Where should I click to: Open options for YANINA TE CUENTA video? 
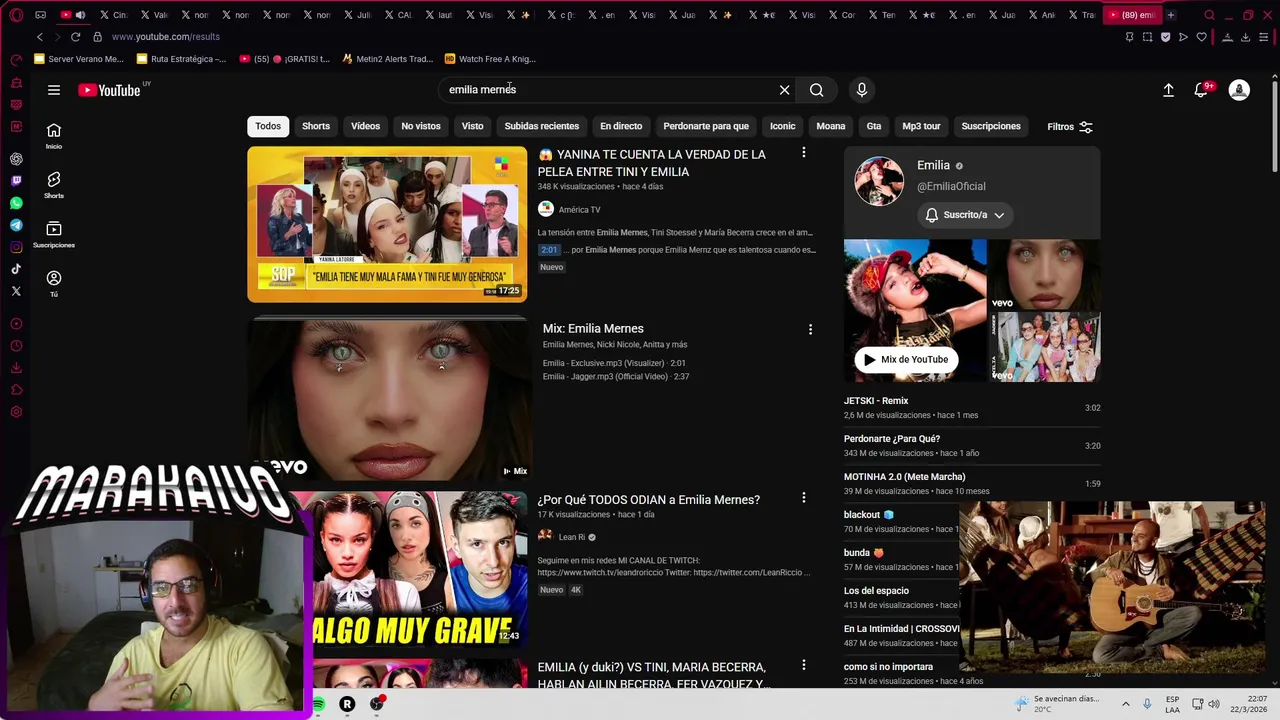(x=803, y=153)
